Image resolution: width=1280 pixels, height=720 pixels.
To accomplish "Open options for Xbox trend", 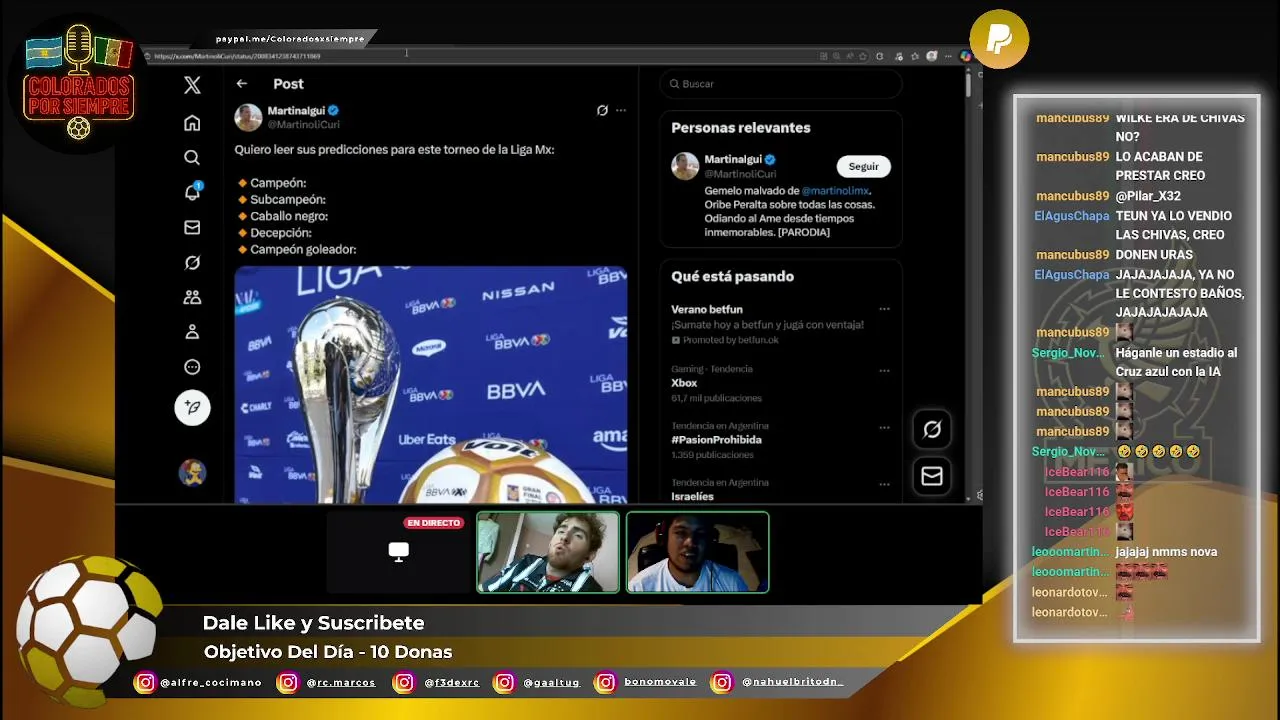I will (884, 370).
